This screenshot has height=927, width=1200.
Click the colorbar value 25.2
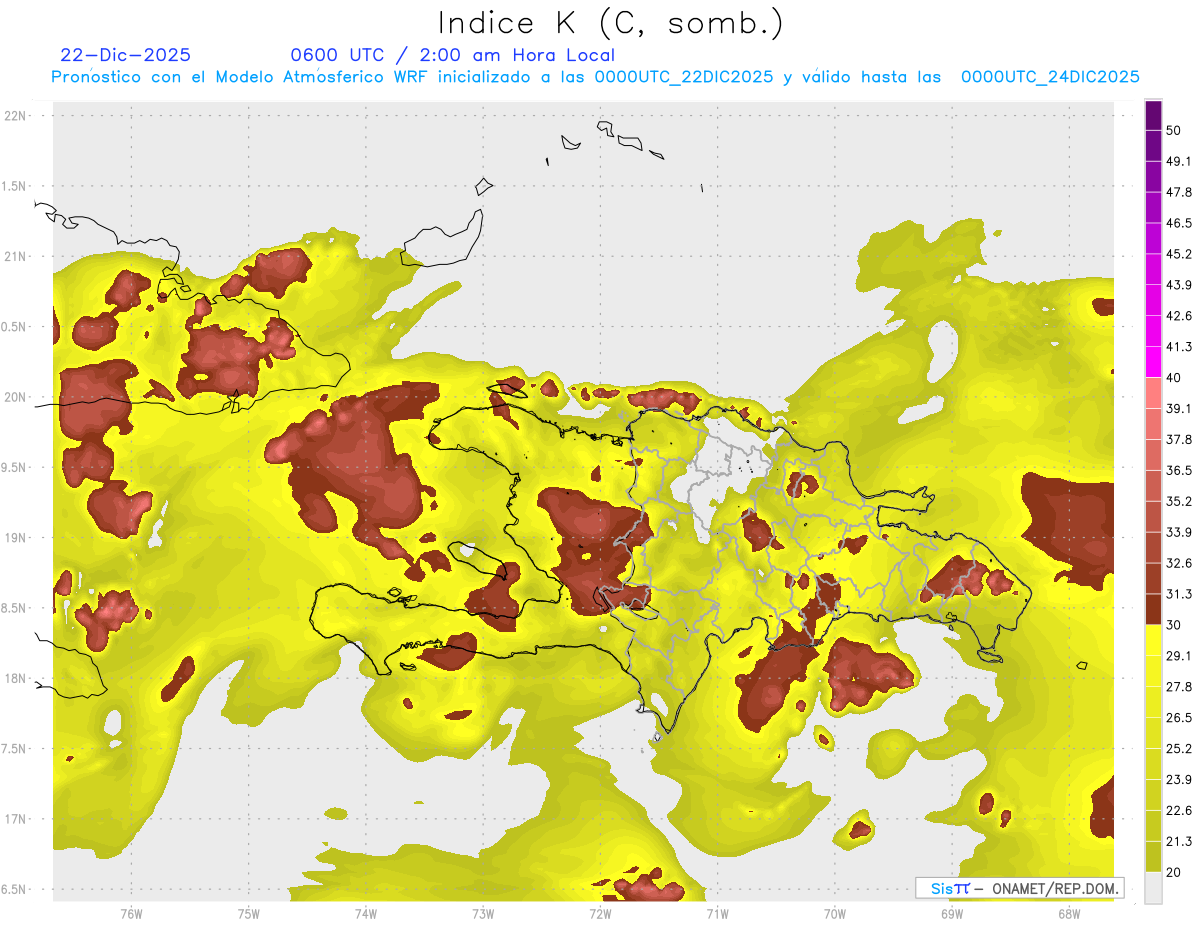point(1179,749)
